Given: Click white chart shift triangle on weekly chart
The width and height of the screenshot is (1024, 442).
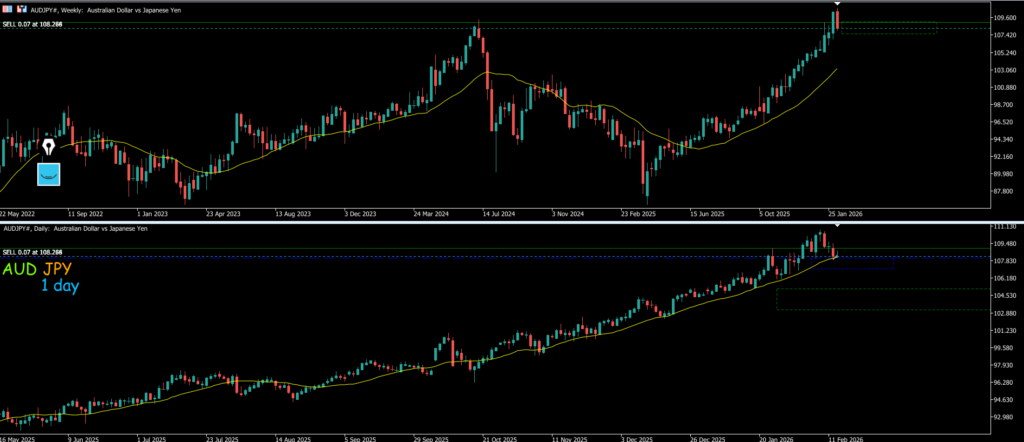Looking at the screenshot, I should (x=836, y=8).
